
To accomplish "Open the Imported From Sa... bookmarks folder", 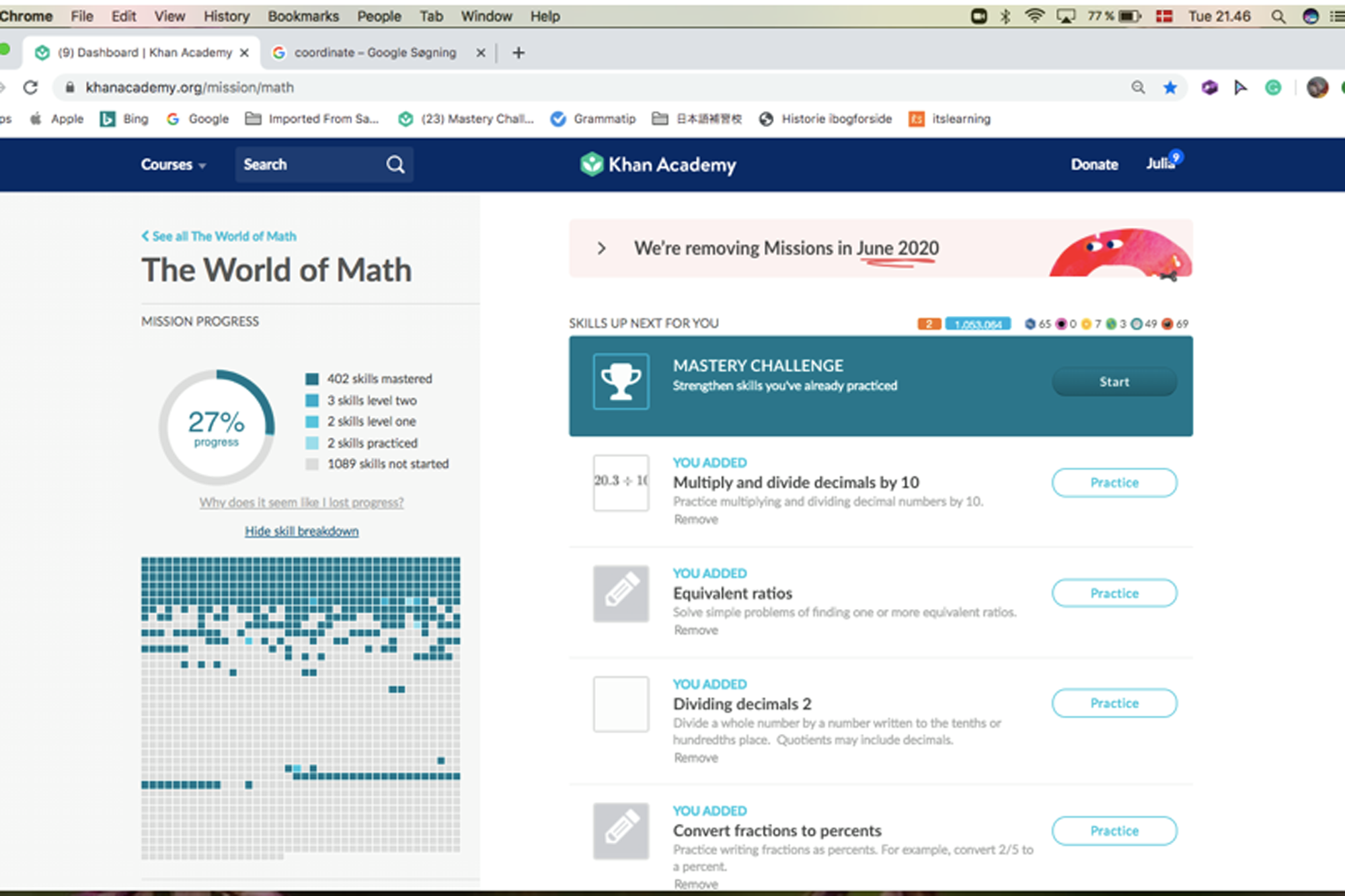I will pos(312,119).
